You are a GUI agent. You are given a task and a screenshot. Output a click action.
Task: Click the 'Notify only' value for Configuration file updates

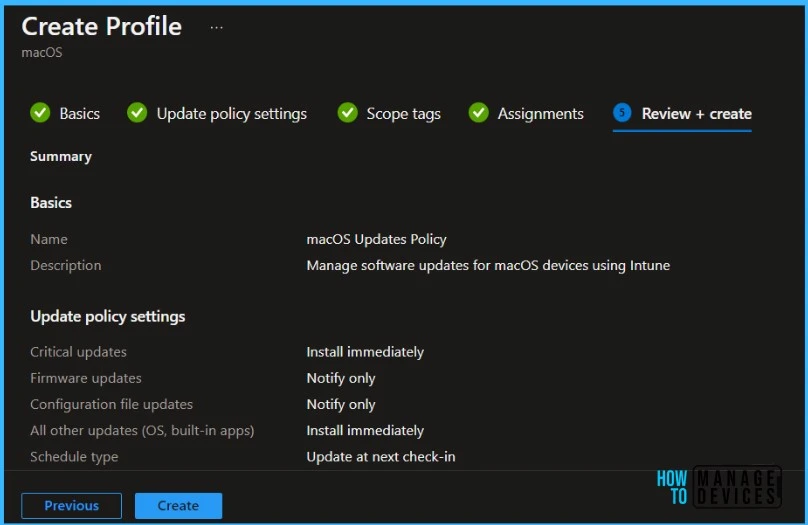point(341,404)
